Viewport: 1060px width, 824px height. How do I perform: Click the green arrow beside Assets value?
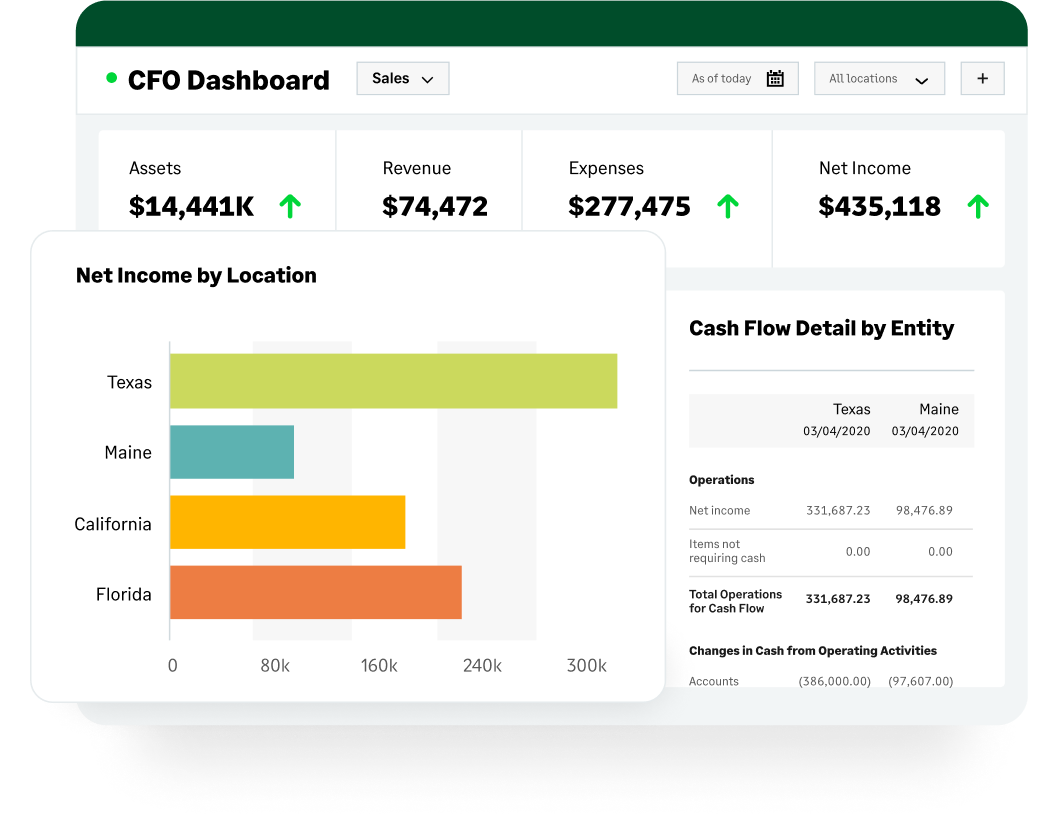pos(290,207)
